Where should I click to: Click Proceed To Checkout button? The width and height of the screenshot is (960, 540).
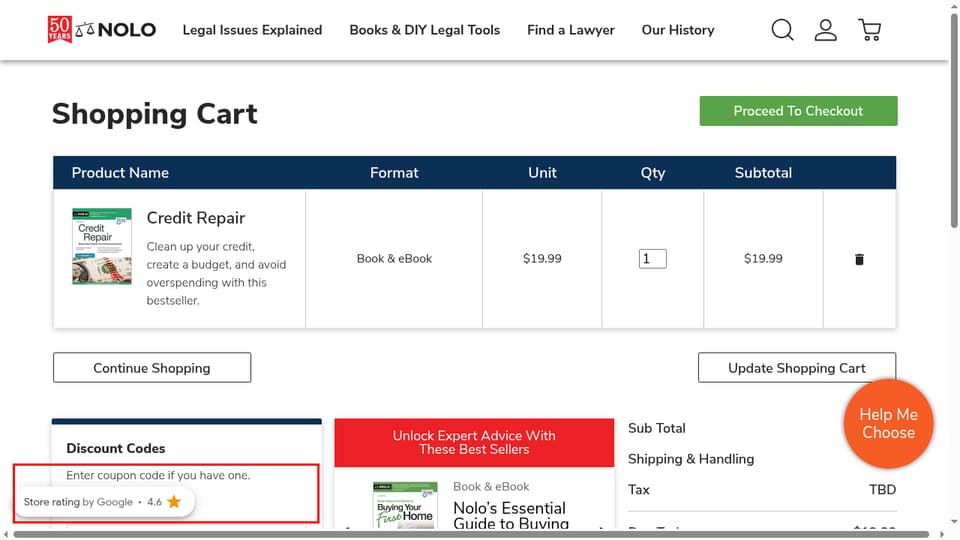[798, 111]
